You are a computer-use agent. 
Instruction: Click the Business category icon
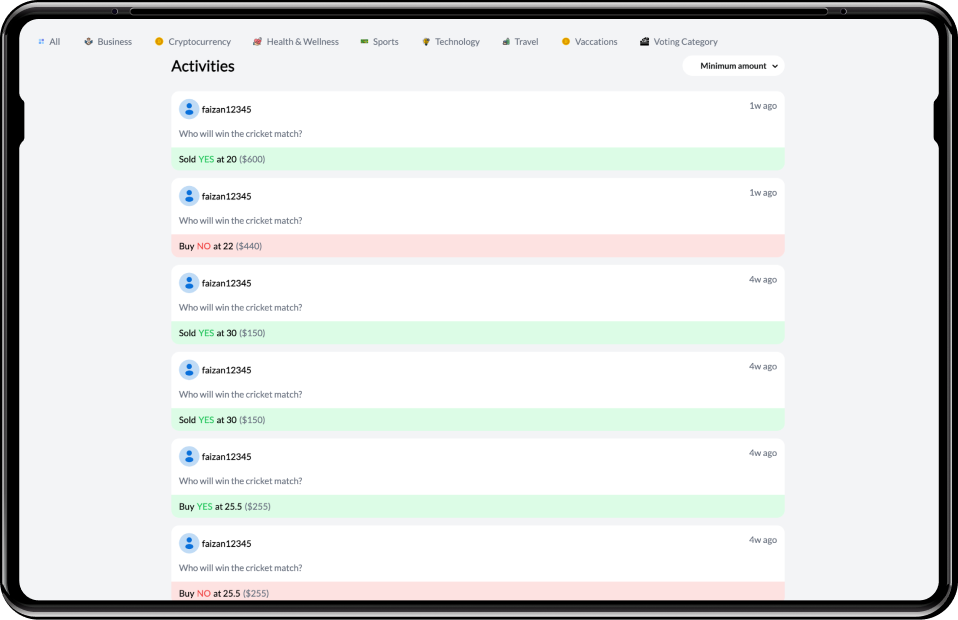tap(88, 42)
